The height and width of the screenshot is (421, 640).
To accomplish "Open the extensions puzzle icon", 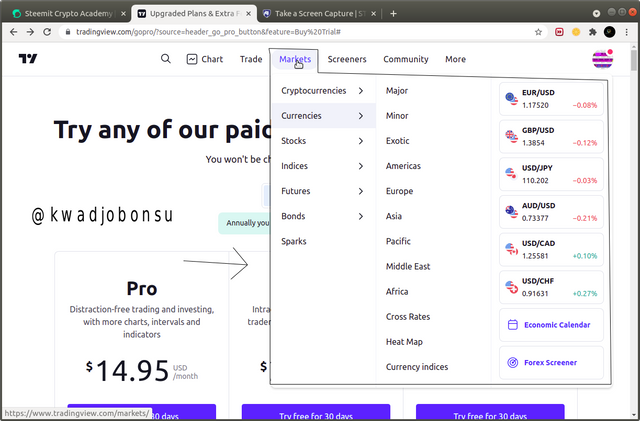I will [x=593, y=32].
